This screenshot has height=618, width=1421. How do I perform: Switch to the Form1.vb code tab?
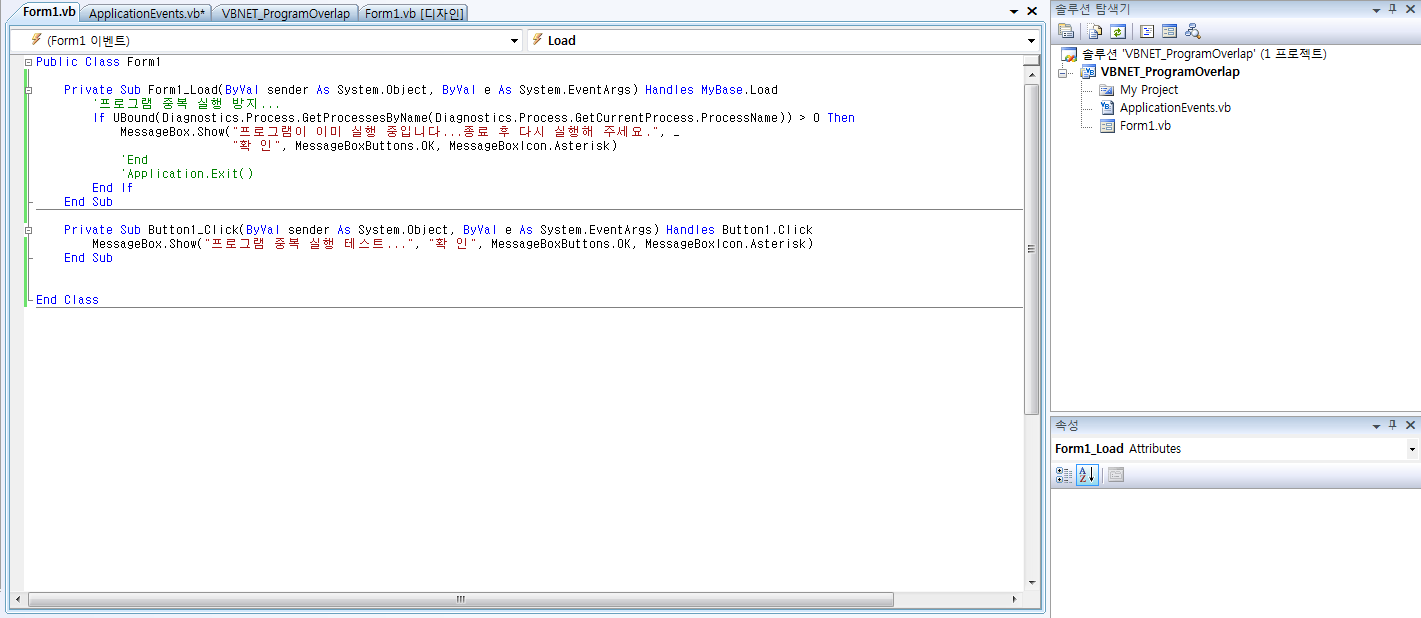point(47,12)
